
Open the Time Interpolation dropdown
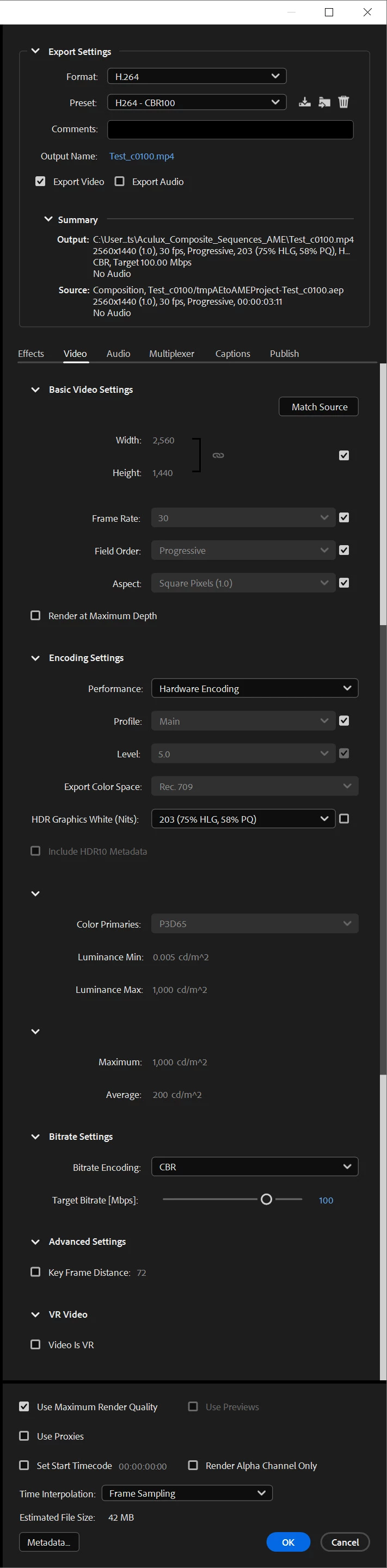[x=187, y=1492]
